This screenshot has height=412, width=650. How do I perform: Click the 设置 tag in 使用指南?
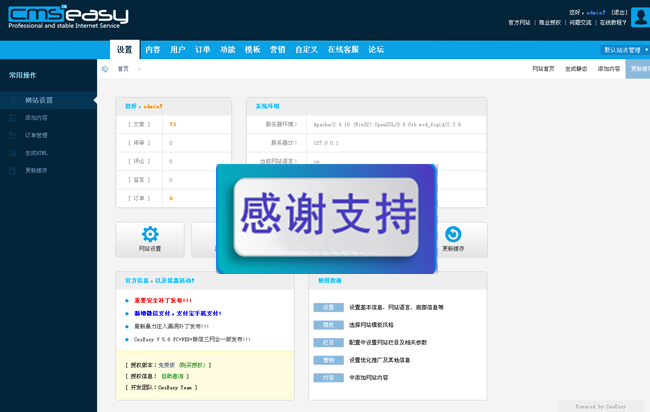(328, 308)
